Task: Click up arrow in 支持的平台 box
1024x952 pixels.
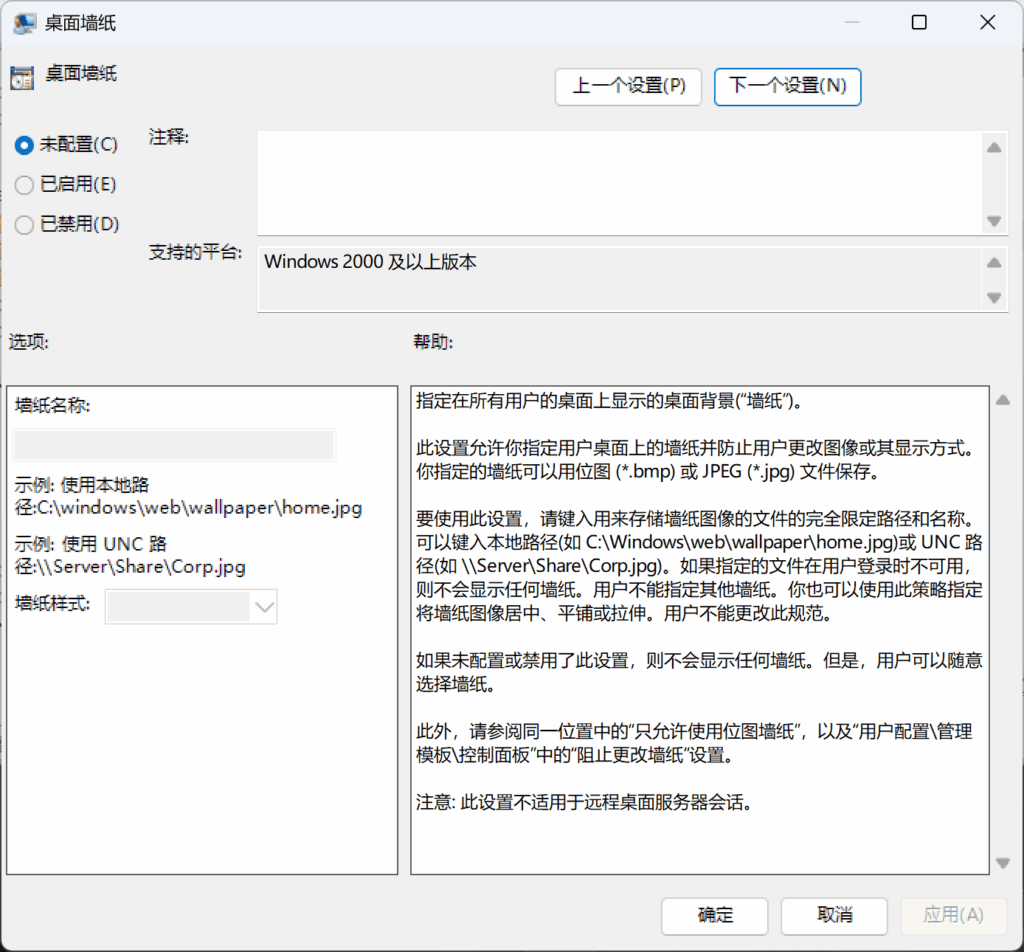Action: click(993, 263)
